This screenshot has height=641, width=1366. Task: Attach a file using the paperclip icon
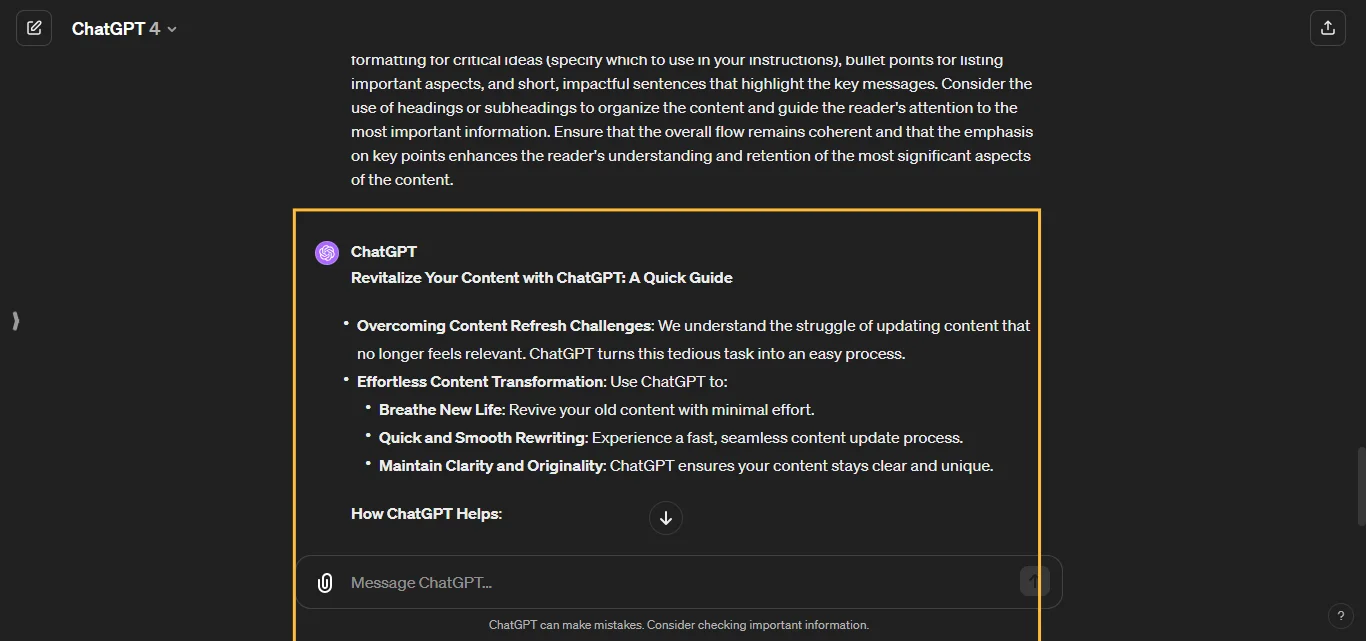tap(324, 581)
